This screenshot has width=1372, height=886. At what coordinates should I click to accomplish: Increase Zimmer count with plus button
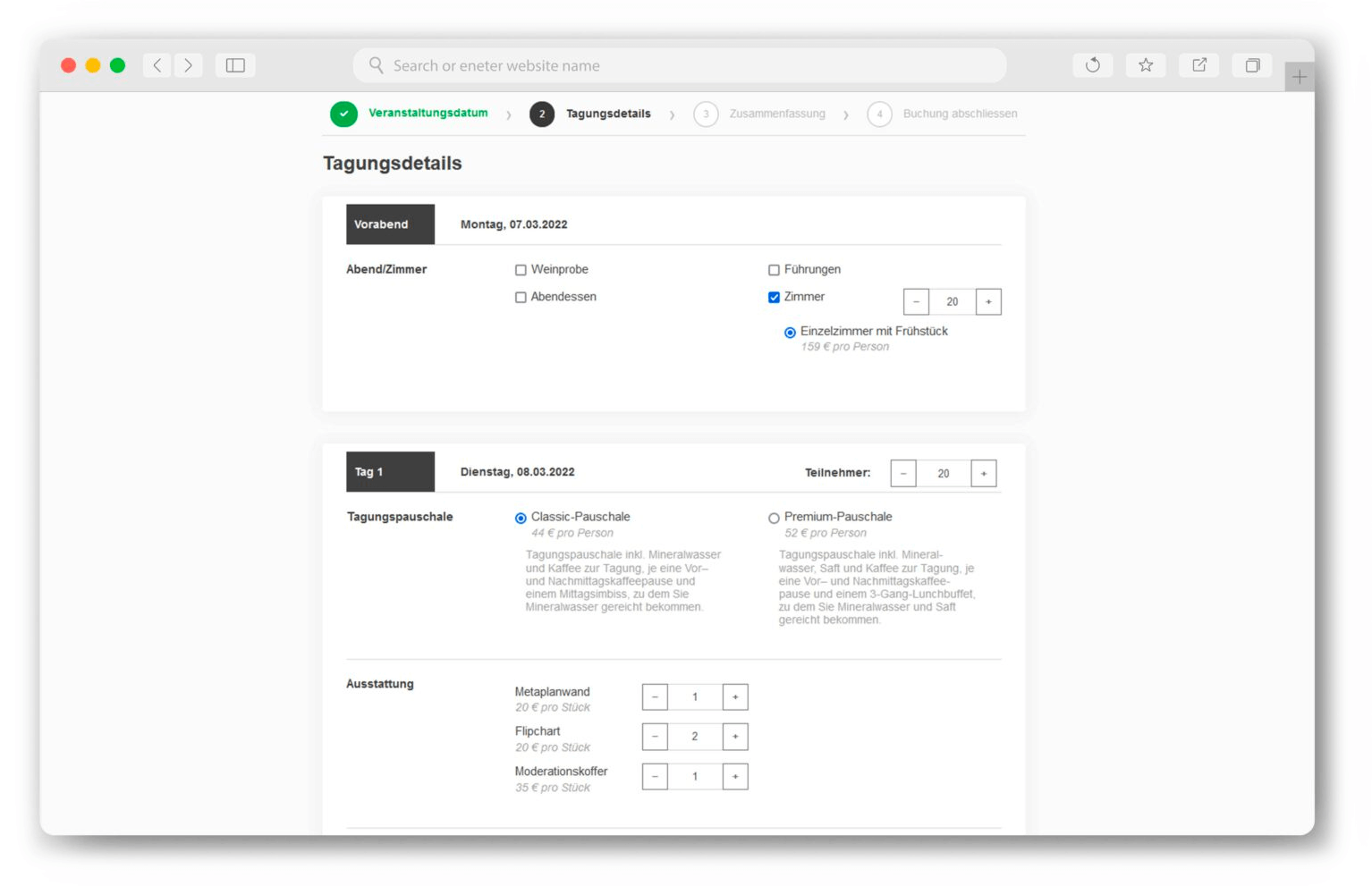coord(987,302)
